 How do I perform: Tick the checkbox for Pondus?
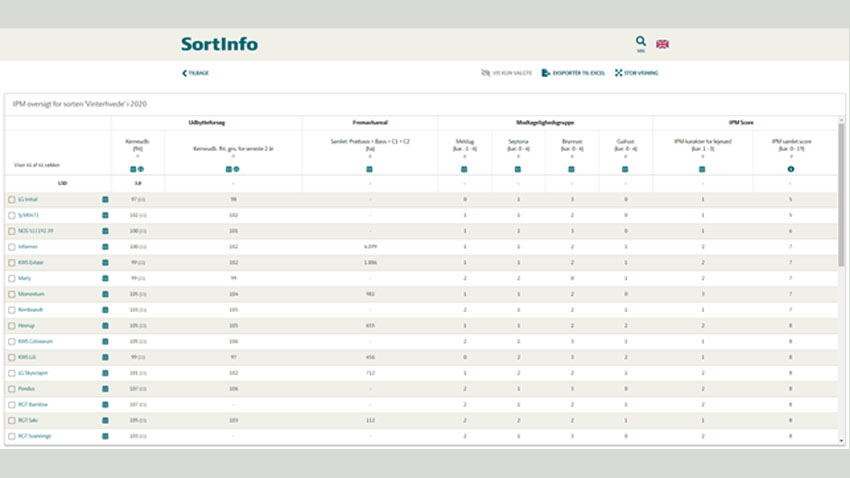coord(12,389)
